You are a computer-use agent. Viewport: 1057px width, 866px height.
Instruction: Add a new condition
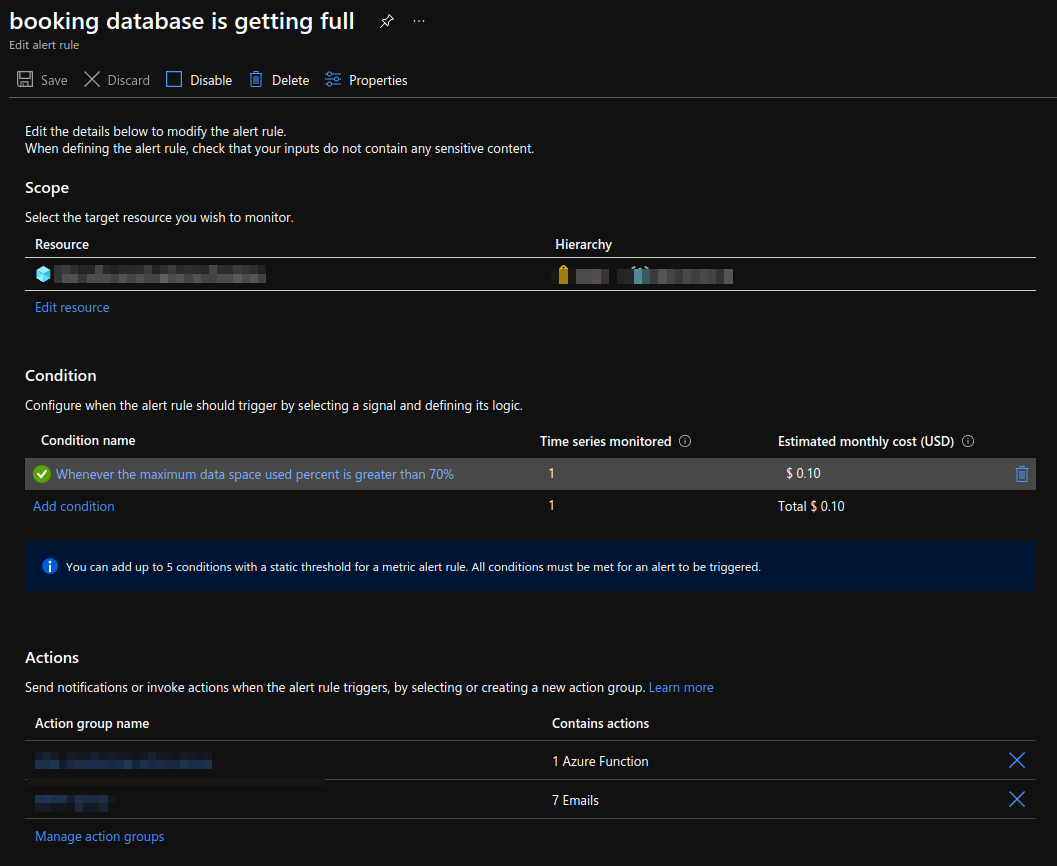click(x=73, y=506)
